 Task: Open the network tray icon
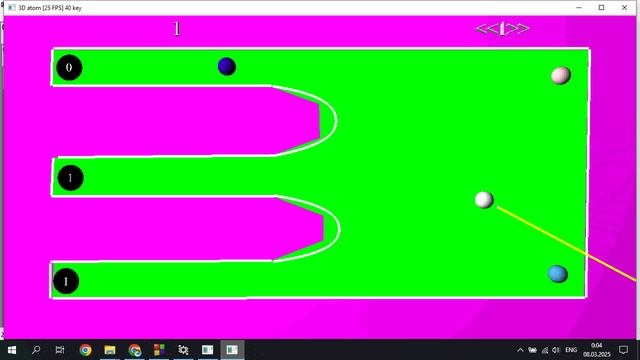(x=544, y=350)
